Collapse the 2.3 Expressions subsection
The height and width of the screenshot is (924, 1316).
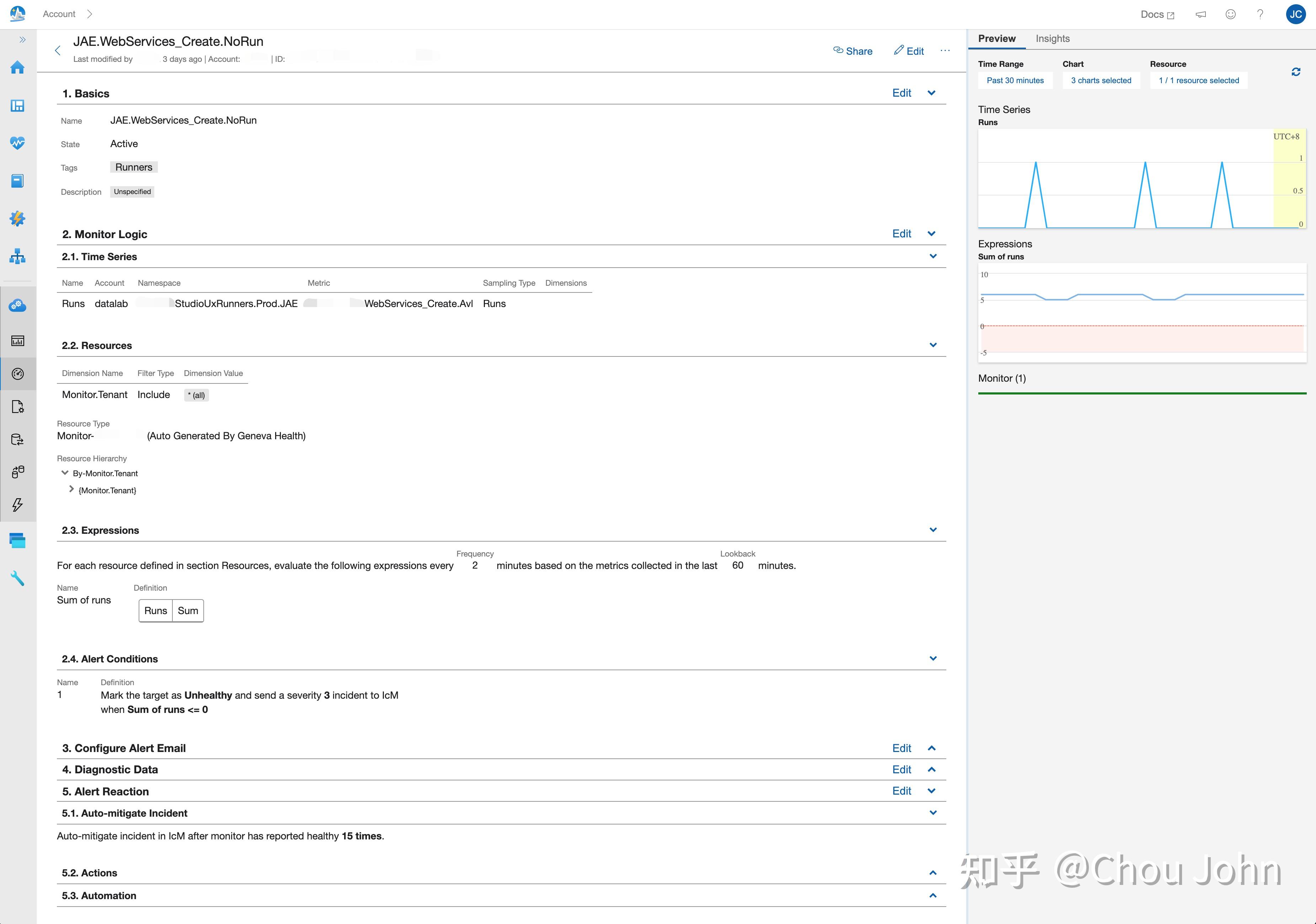pos(933,530)
